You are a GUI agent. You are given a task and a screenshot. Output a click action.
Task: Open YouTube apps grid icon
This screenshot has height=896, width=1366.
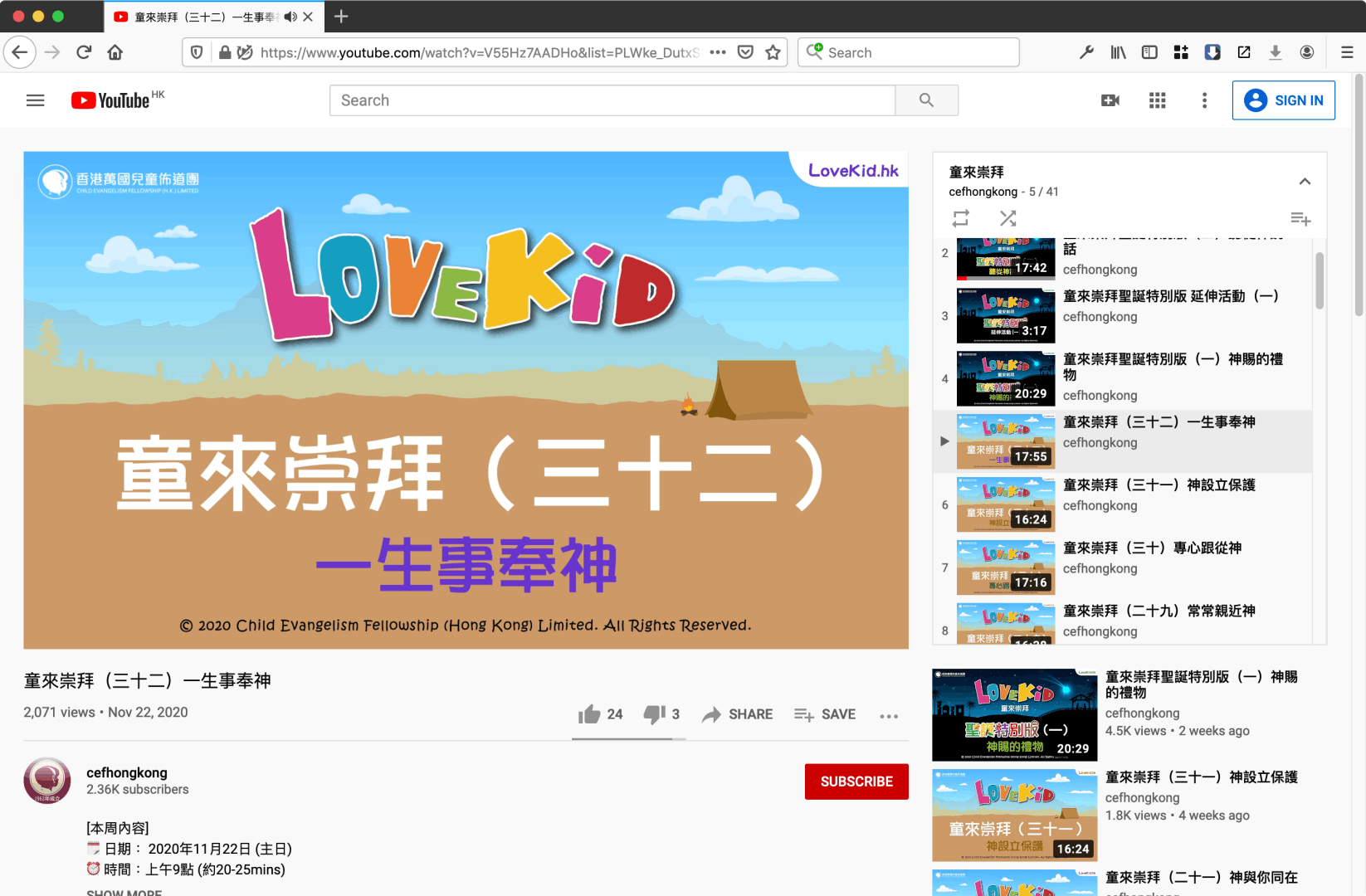[1158, 100]
